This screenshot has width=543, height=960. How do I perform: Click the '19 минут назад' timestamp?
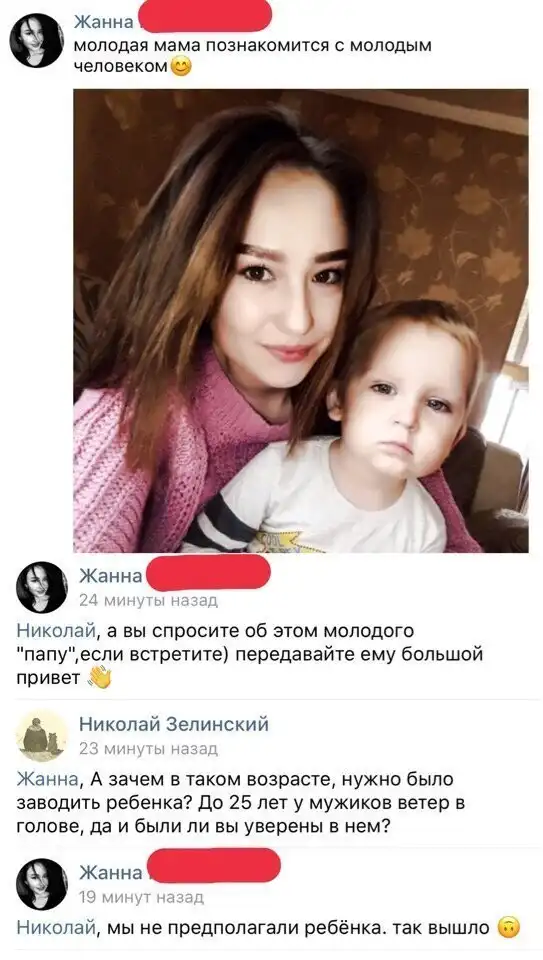point(141,898)
